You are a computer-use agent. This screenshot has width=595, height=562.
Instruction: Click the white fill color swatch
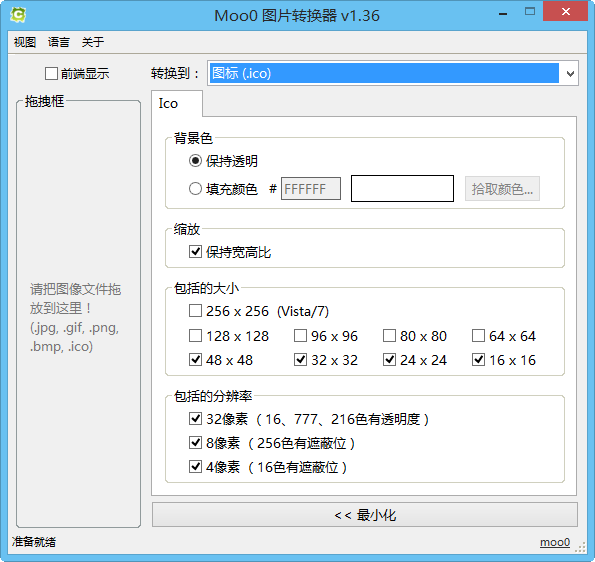[402, 188]
